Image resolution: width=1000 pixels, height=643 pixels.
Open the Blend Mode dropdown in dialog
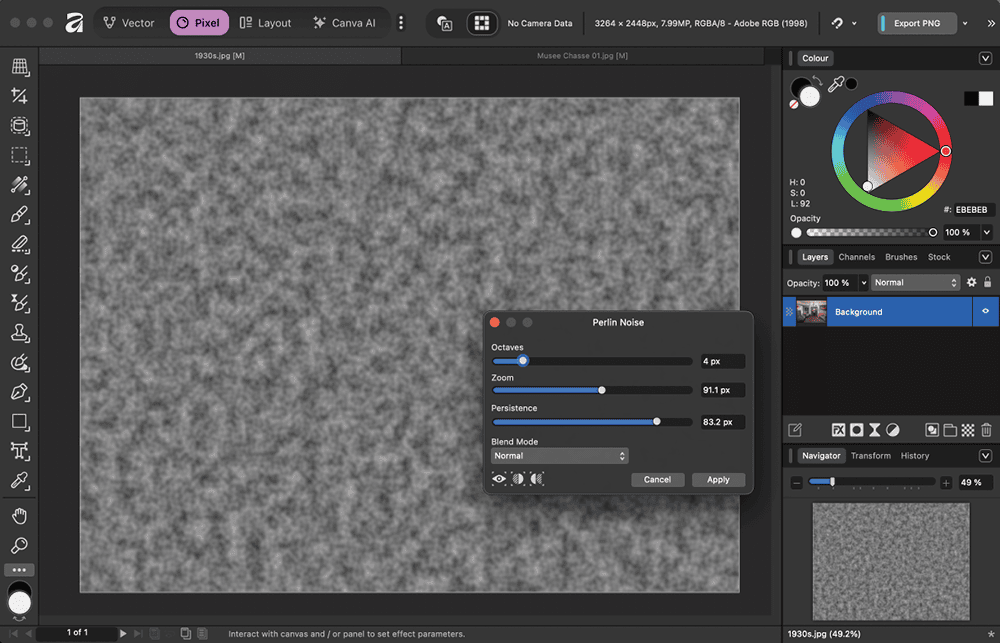559,456
